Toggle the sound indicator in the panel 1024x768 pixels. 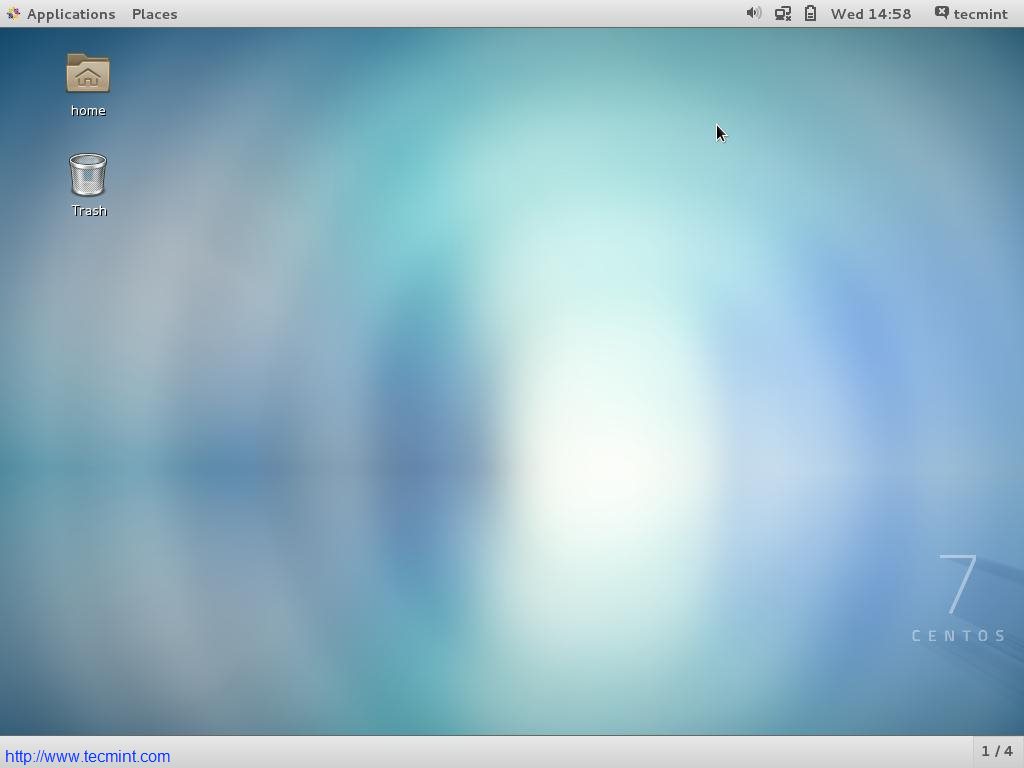pyautogui.click(x=754, y=13)
